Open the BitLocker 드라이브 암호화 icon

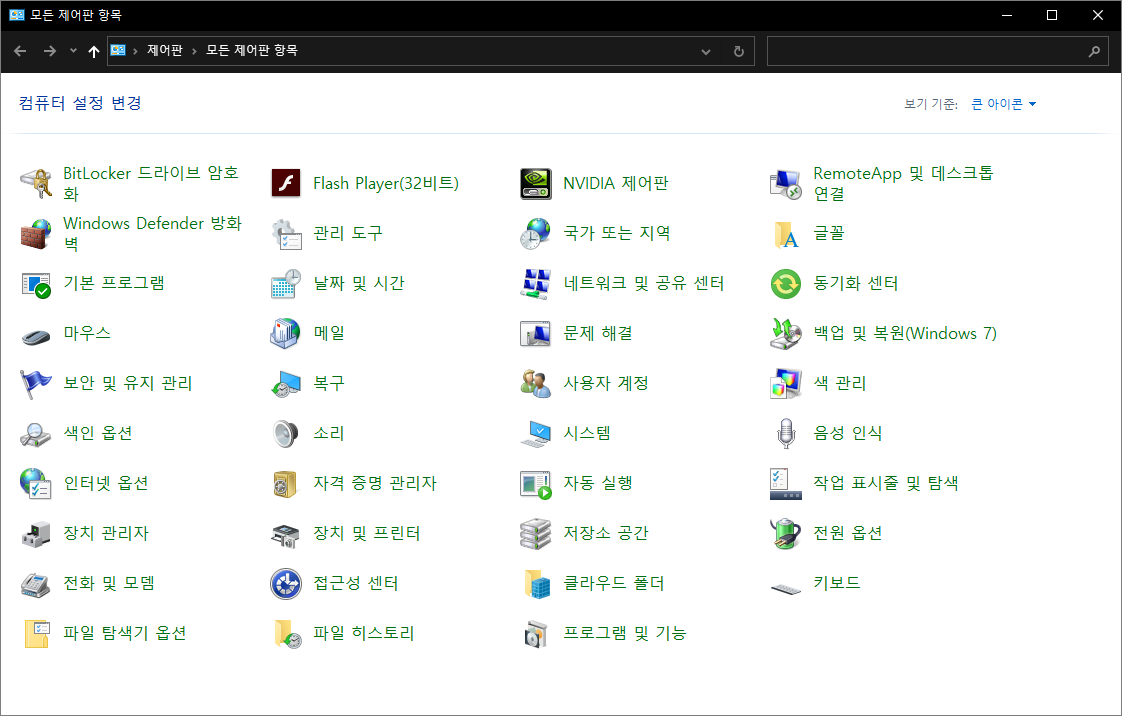pyautogui.click(x=35, y=183)
